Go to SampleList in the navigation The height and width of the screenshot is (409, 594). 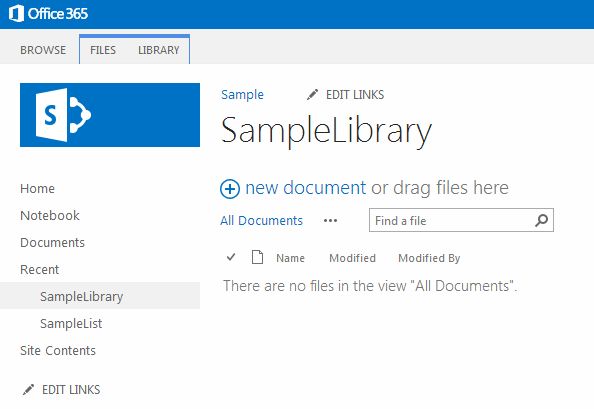point(71,323)
